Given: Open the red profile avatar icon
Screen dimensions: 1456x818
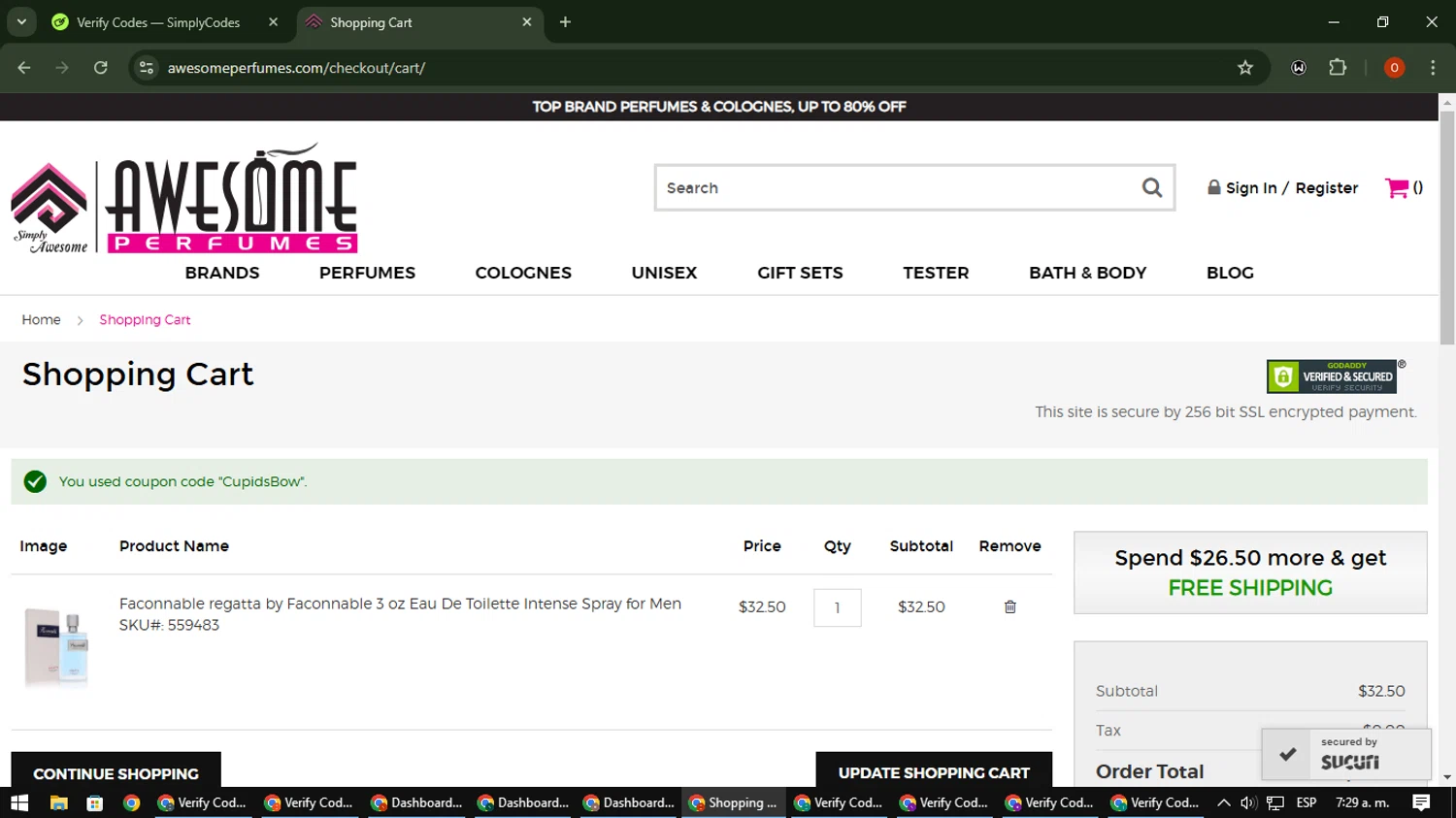Looking at the screenshot, I should pos(1394,68).
